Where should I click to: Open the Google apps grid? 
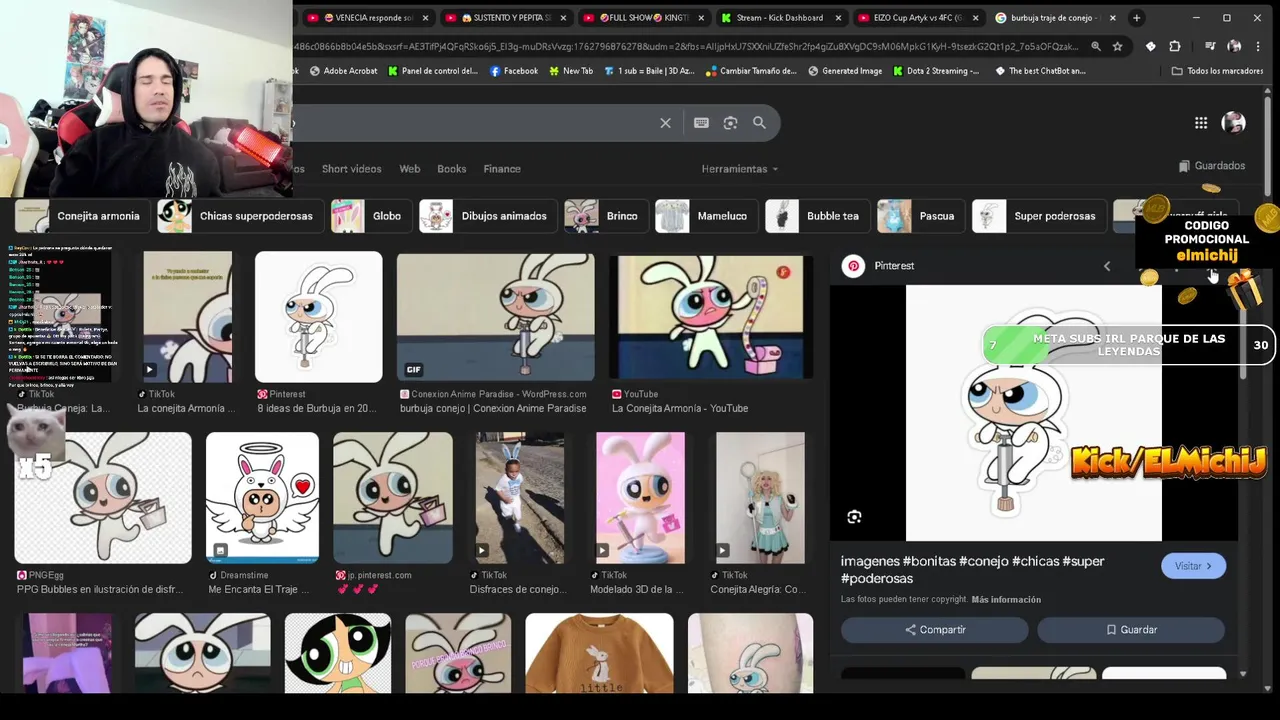1201,123
